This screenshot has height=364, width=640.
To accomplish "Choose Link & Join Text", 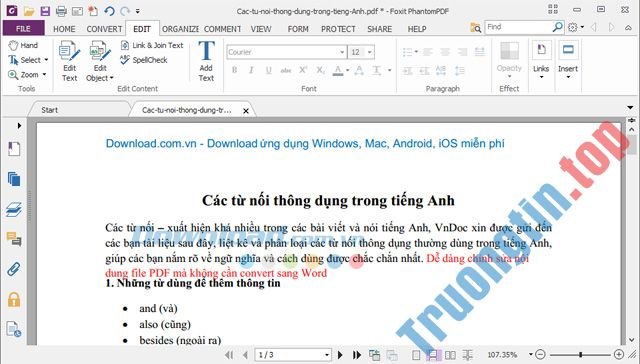I will [x=152, y=45].
